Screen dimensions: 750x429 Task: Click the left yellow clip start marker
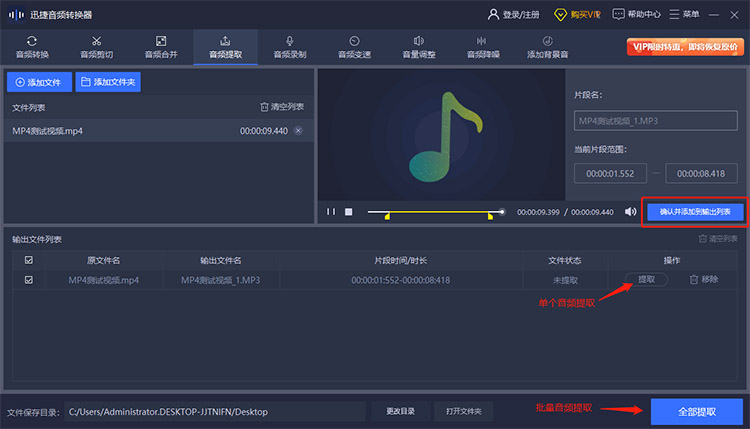click(387, 217)
